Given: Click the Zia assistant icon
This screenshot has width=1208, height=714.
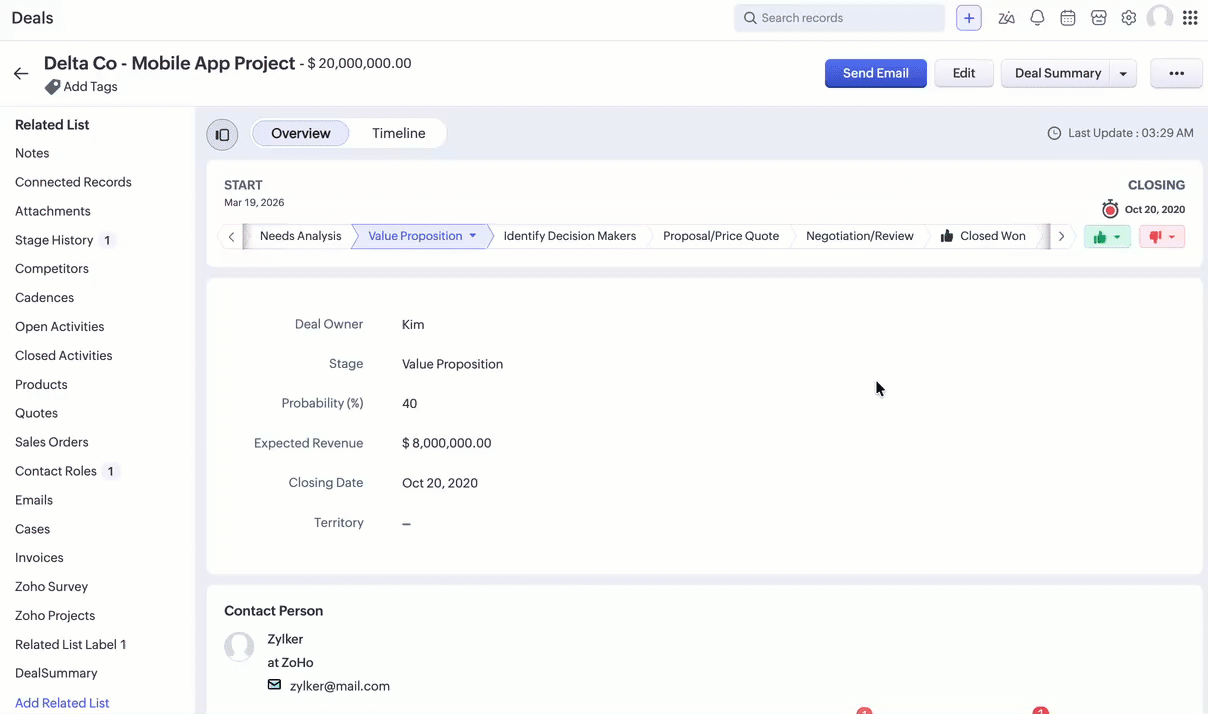Looking at the screenshot, I should (x=1006, y=18).
